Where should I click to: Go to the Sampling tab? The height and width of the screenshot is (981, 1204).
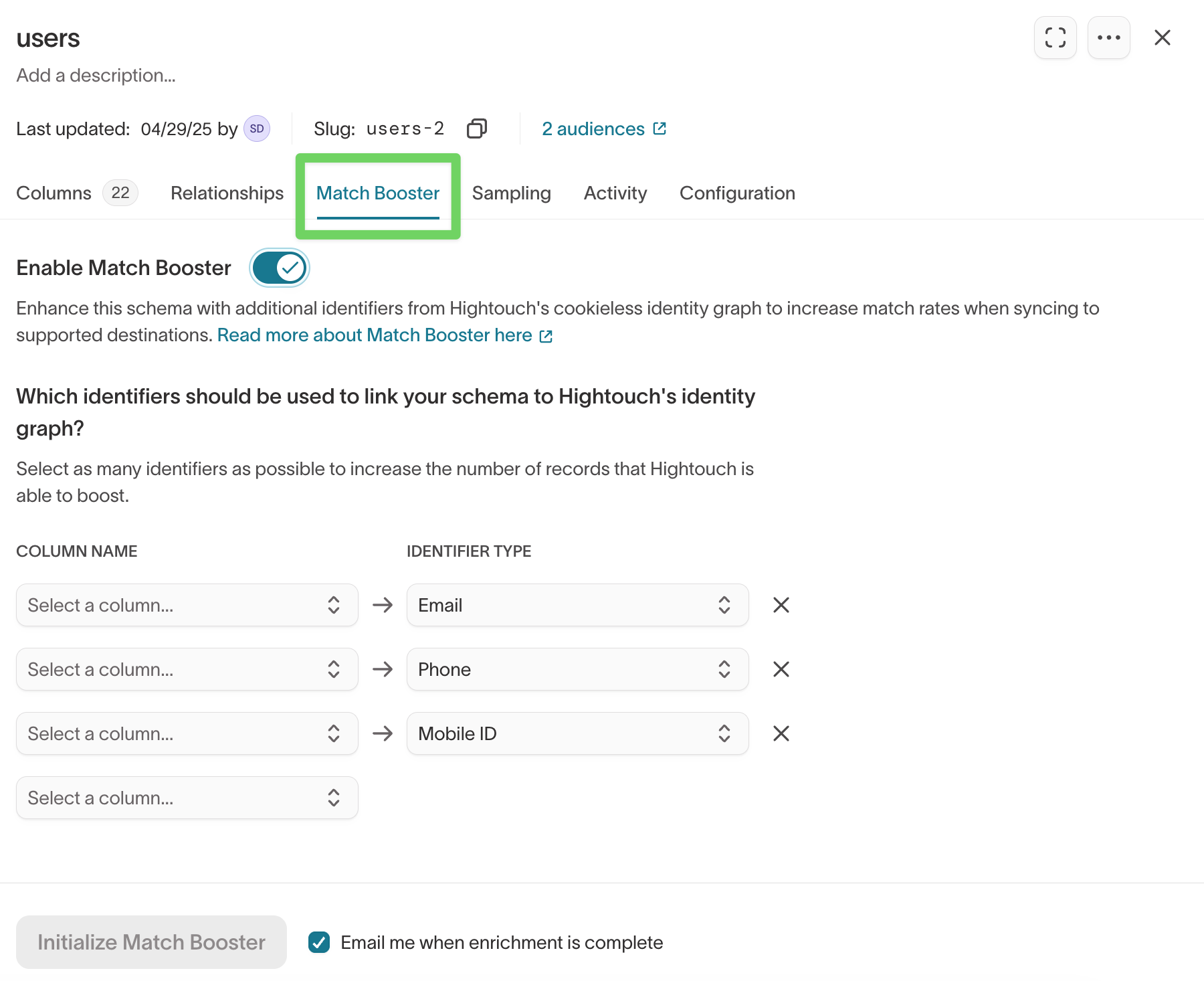[x=511, y=193]
